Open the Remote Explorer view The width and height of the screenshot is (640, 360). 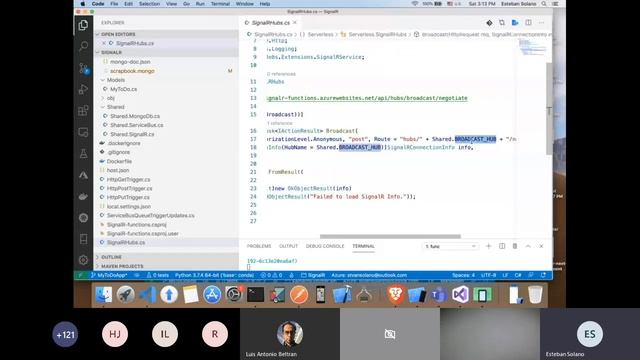point(83,132)
